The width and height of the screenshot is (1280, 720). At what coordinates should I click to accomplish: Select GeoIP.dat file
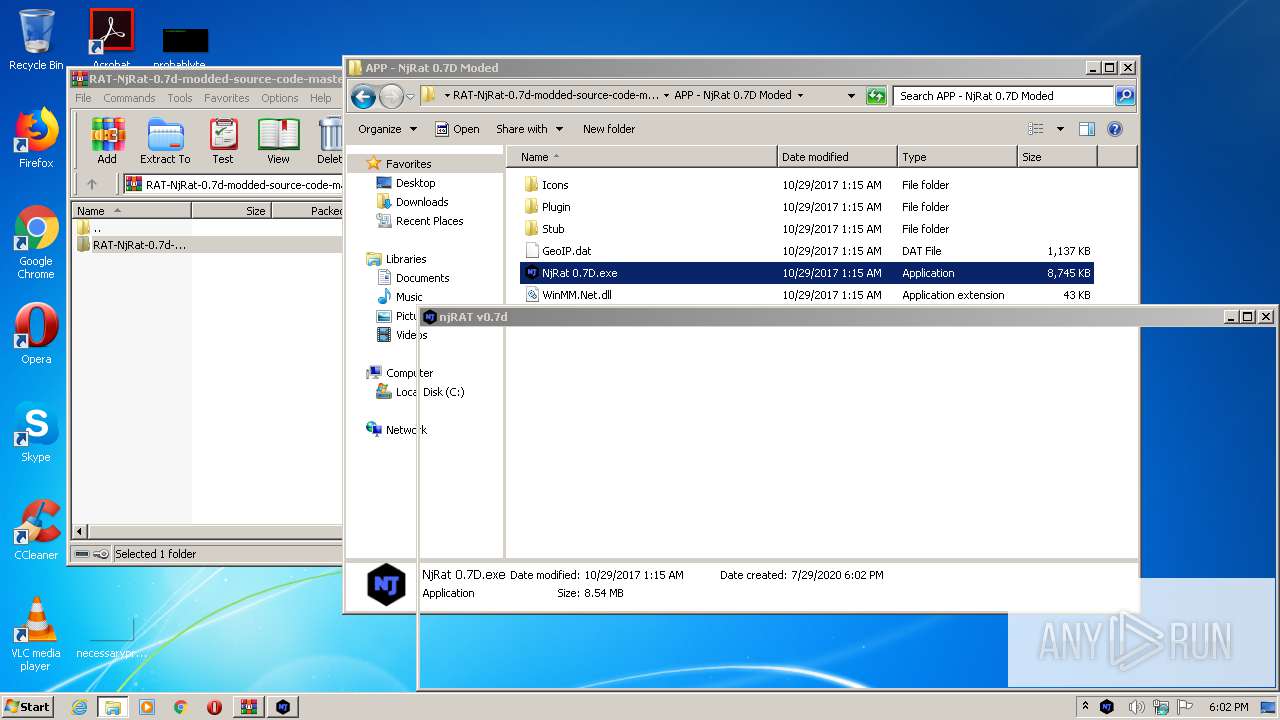tap(566, 251)
